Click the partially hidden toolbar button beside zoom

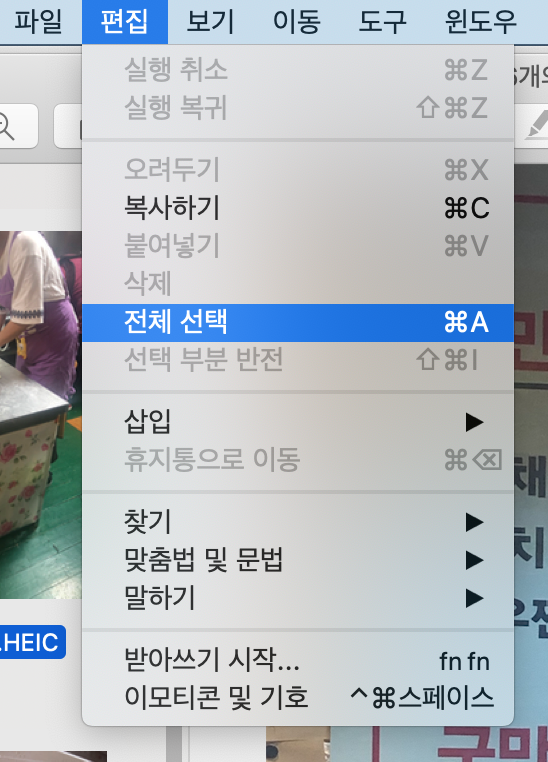(x=68, y=126)
